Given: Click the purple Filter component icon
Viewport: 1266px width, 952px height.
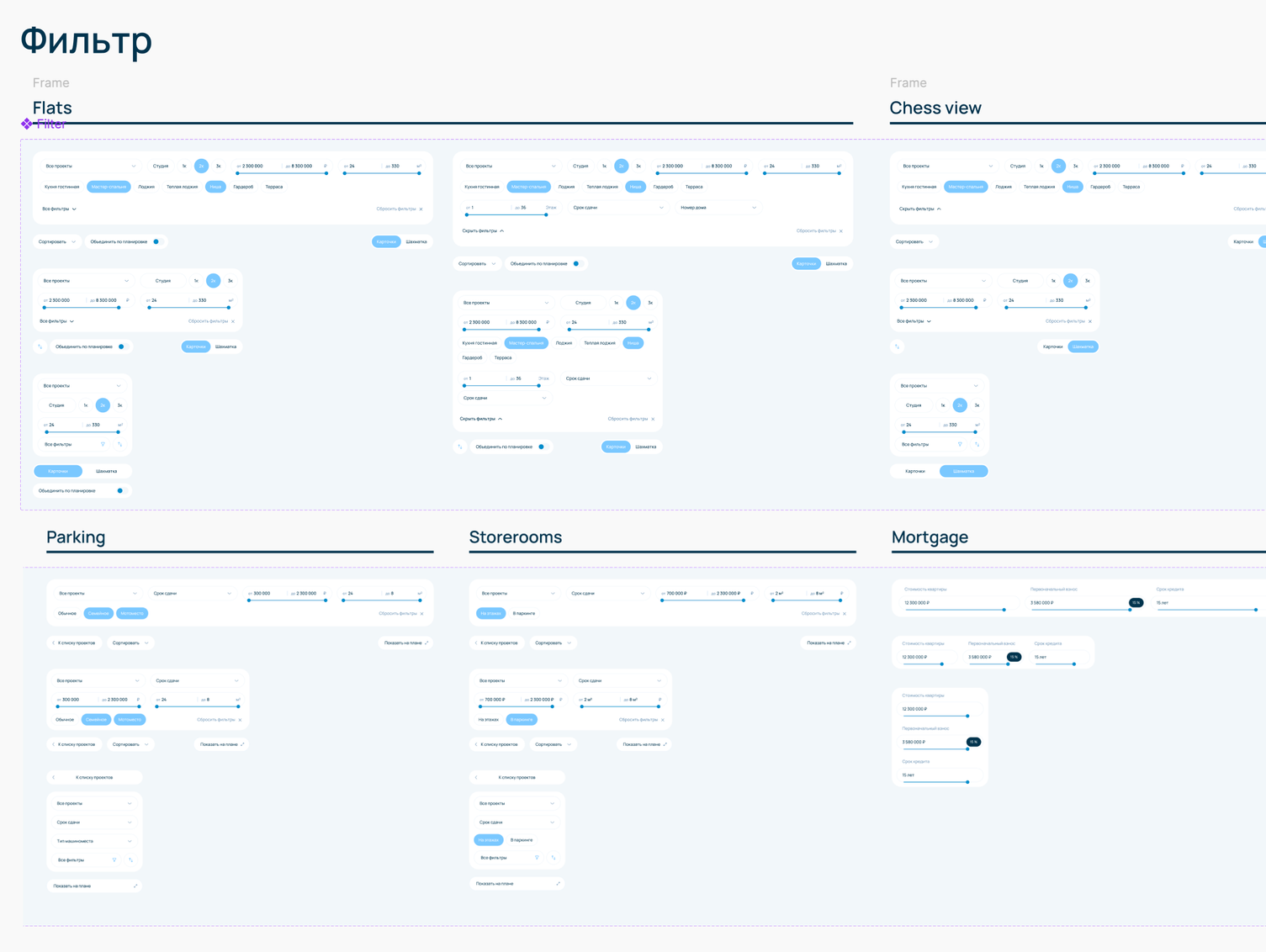Looking at the screenshot, I should coord(27,124).
